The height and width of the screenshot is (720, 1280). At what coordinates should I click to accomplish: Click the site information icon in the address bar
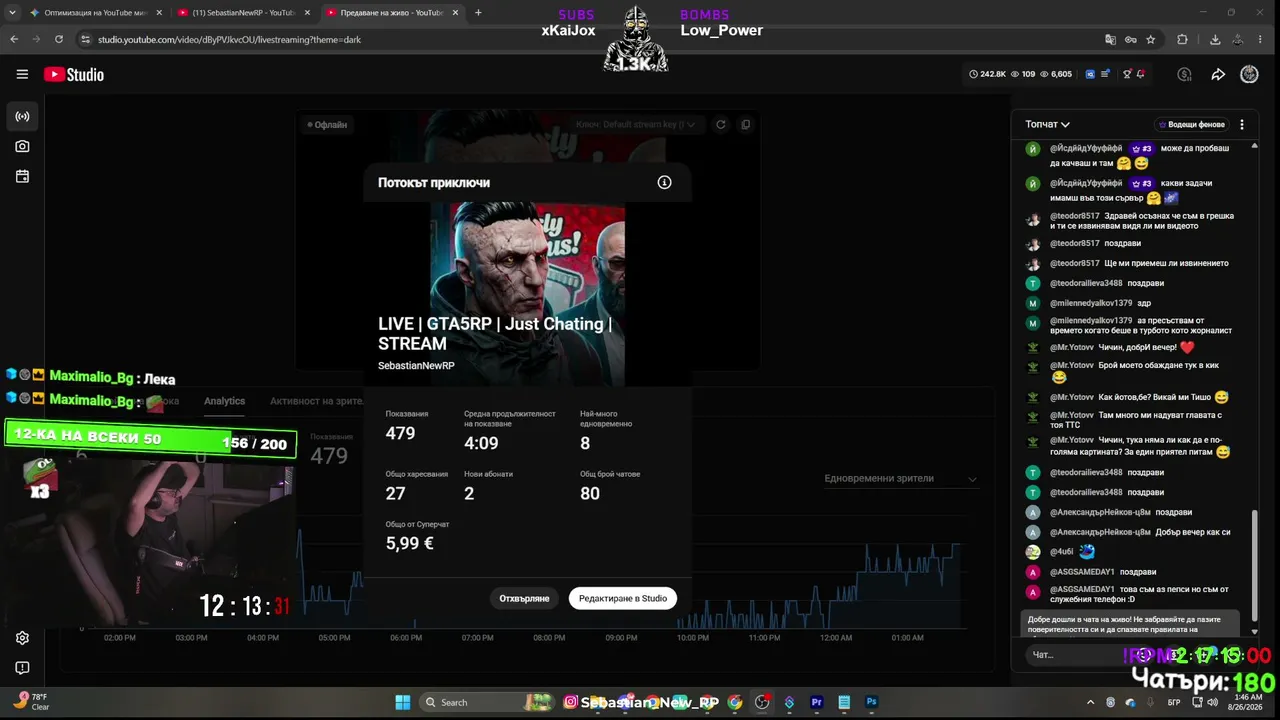coord(85,40)
